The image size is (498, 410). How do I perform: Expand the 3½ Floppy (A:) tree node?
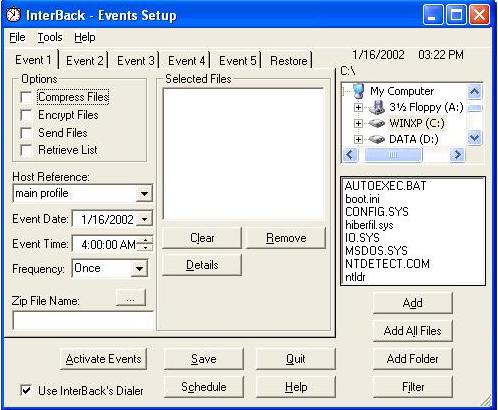pos(358,107)
